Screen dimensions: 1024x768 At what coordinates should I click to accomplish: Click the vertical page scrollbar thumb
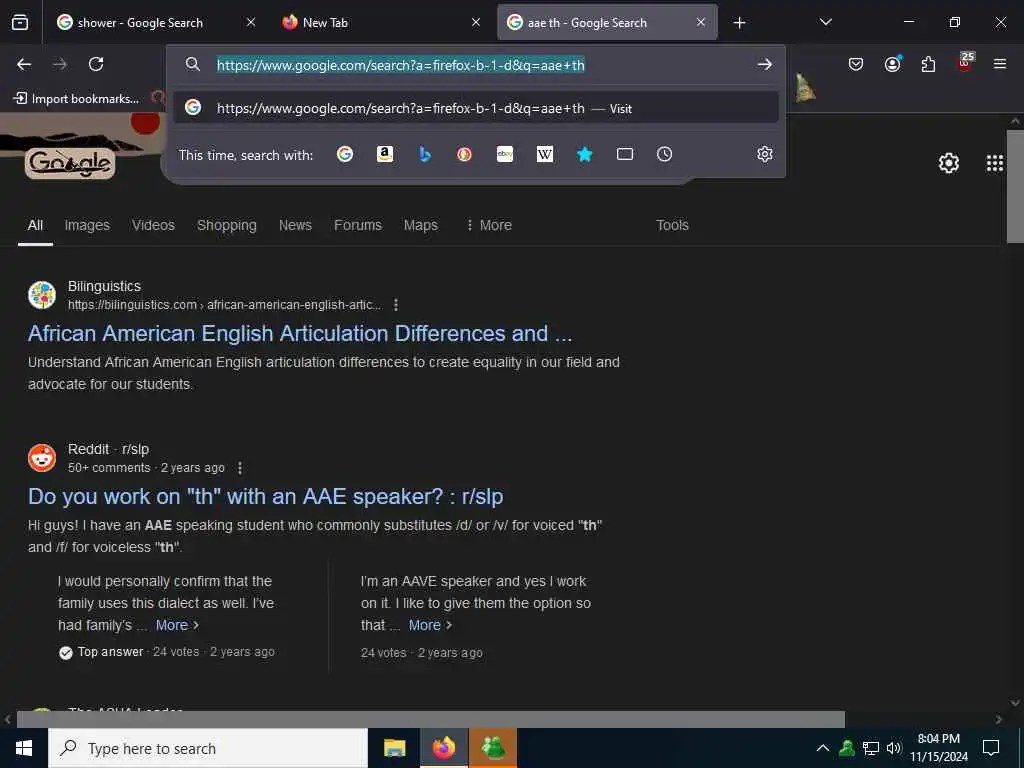point(1015,186)
